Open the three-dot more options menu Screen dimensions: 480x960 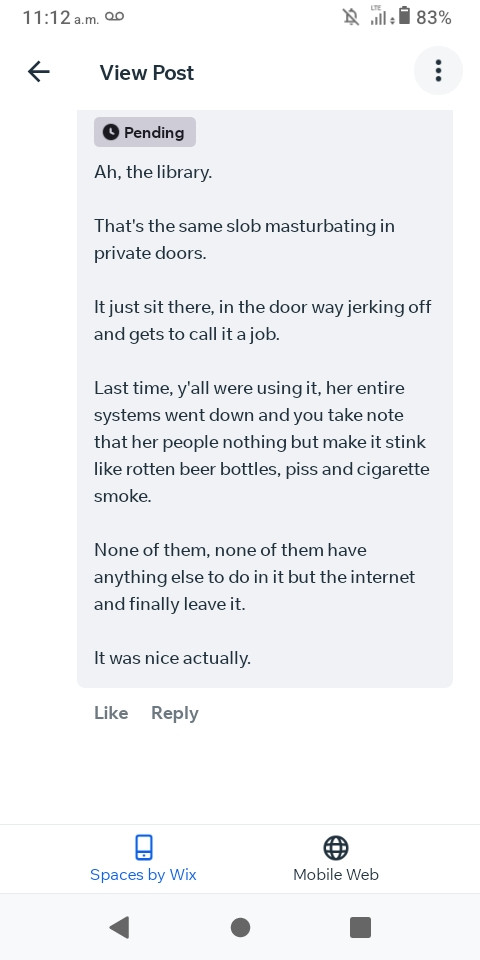pyautogui.click(x=438, y=71)
